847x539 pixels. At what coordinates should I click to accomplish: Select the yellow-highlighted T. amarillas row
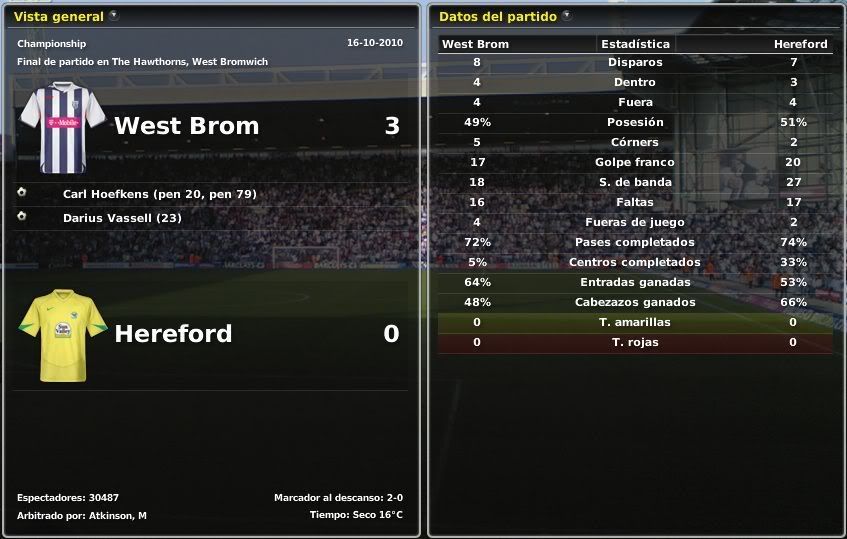[x=635, y=322]
